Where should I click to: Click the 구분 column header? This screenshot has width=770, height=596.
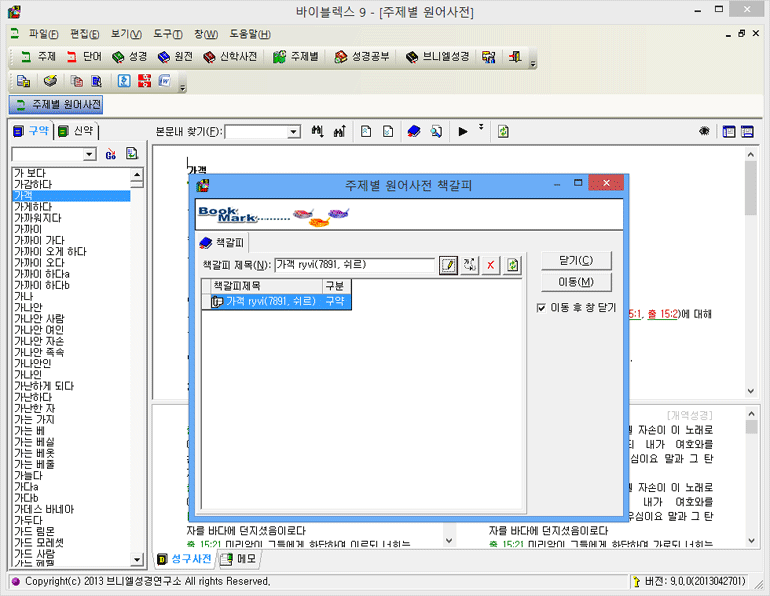click(x=336, y=286)
